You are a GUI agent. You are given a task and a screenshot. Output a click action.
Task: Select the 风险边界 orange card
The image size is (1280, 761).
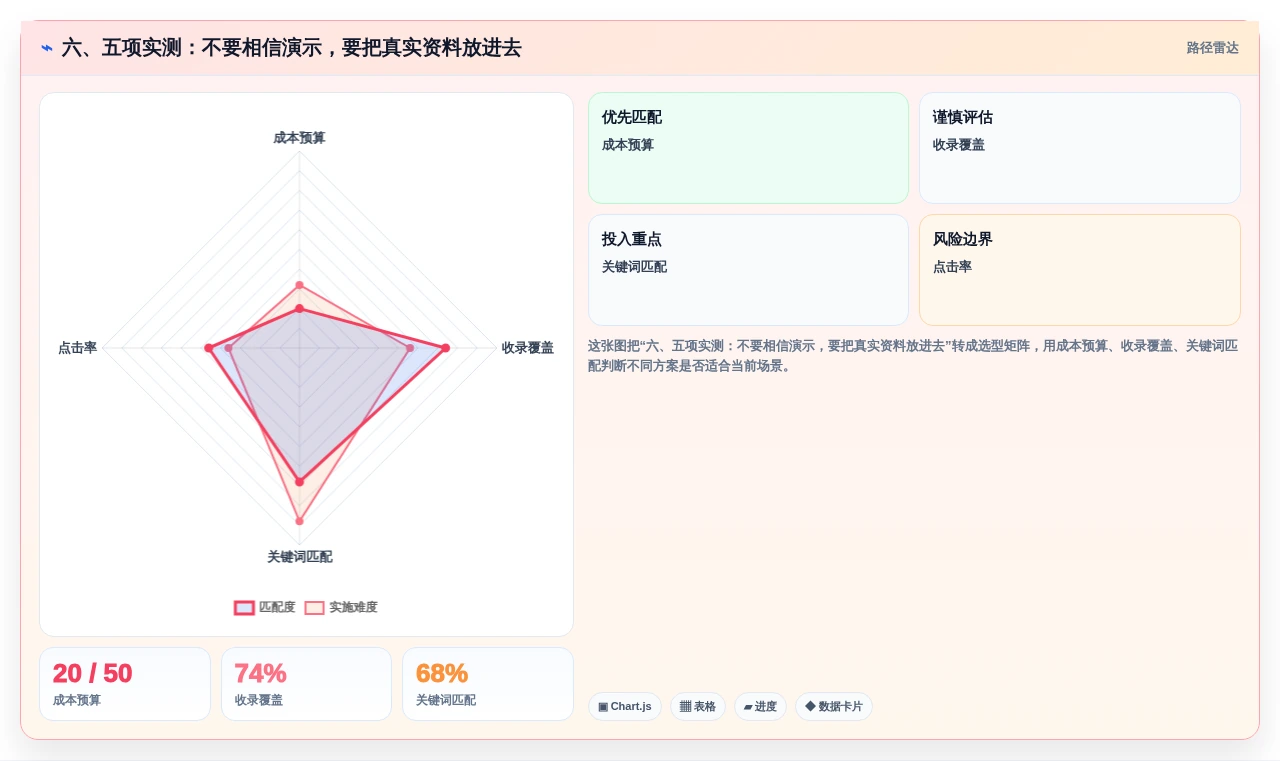click(x=1080, y=270)
